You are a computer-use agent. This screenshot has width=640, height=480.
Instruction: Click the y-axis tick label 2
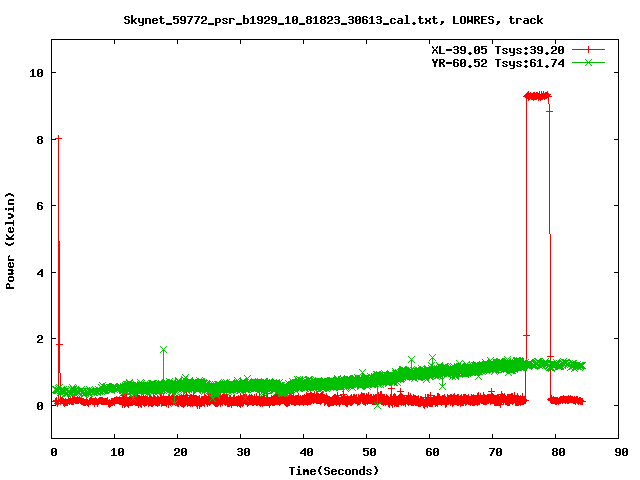(x=40, y=339)
